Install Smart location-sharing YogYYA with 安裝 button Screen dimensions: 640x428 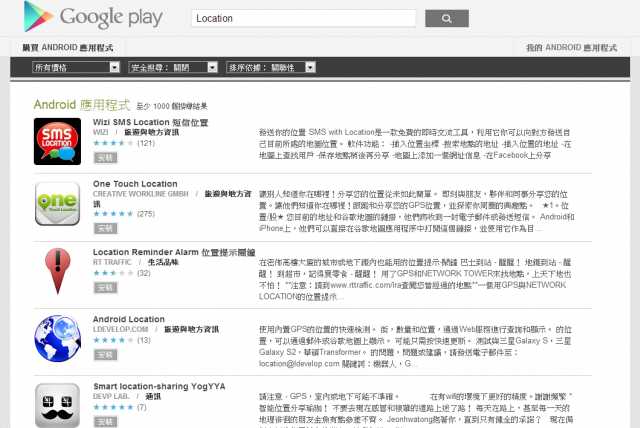point(106,422)
